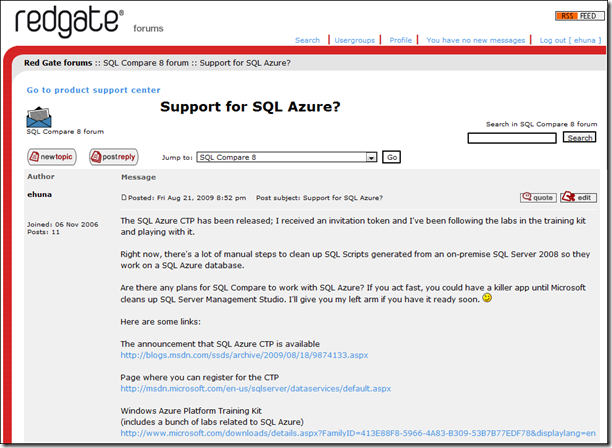Image resolution: width=612 pixels, height=448 pixels.
Task: Open the msdn.microsoft.com dataservices link
Action: tap(256, 389)
